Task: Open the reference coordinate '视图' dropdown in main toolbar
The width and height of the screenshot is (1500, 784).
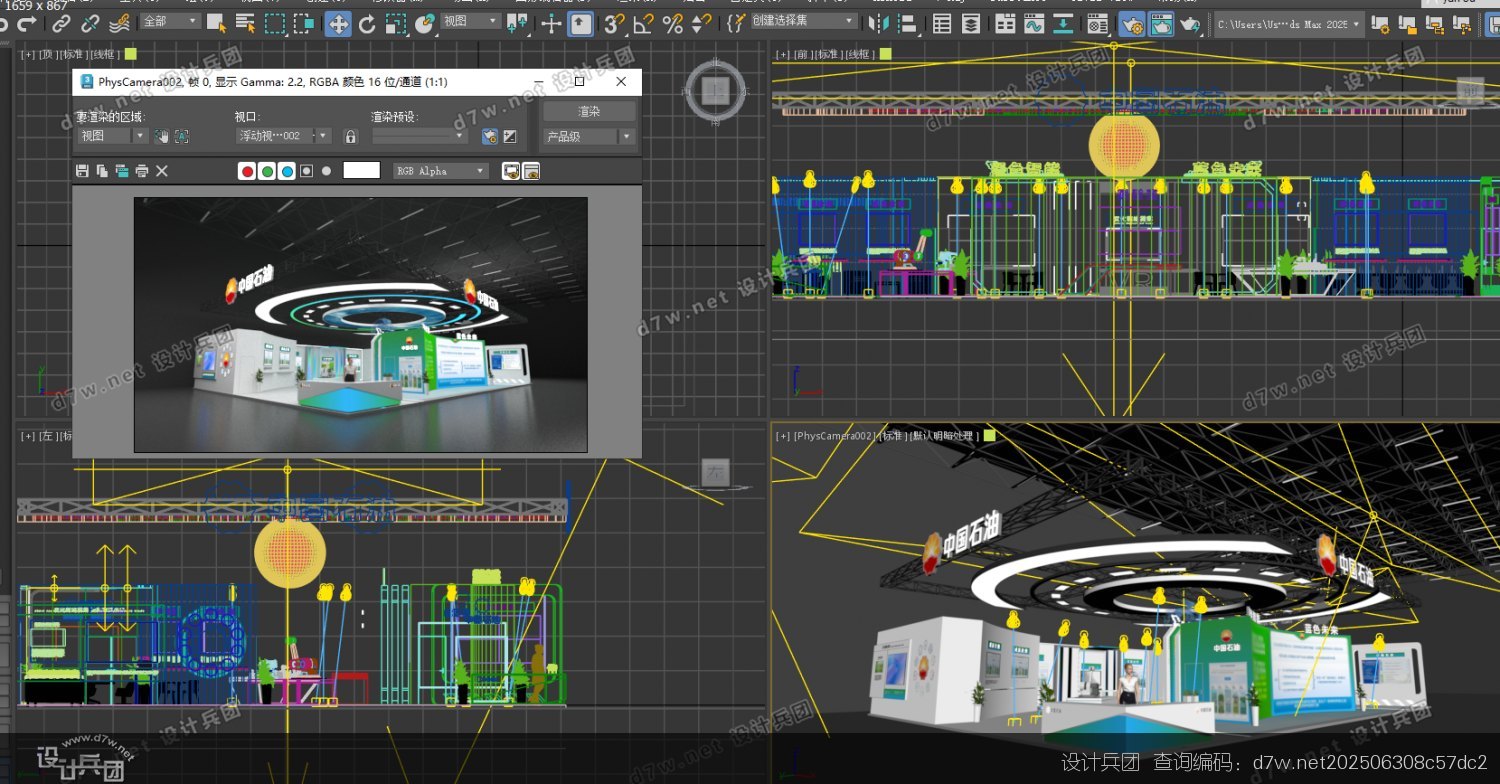Action: [470, 21]
